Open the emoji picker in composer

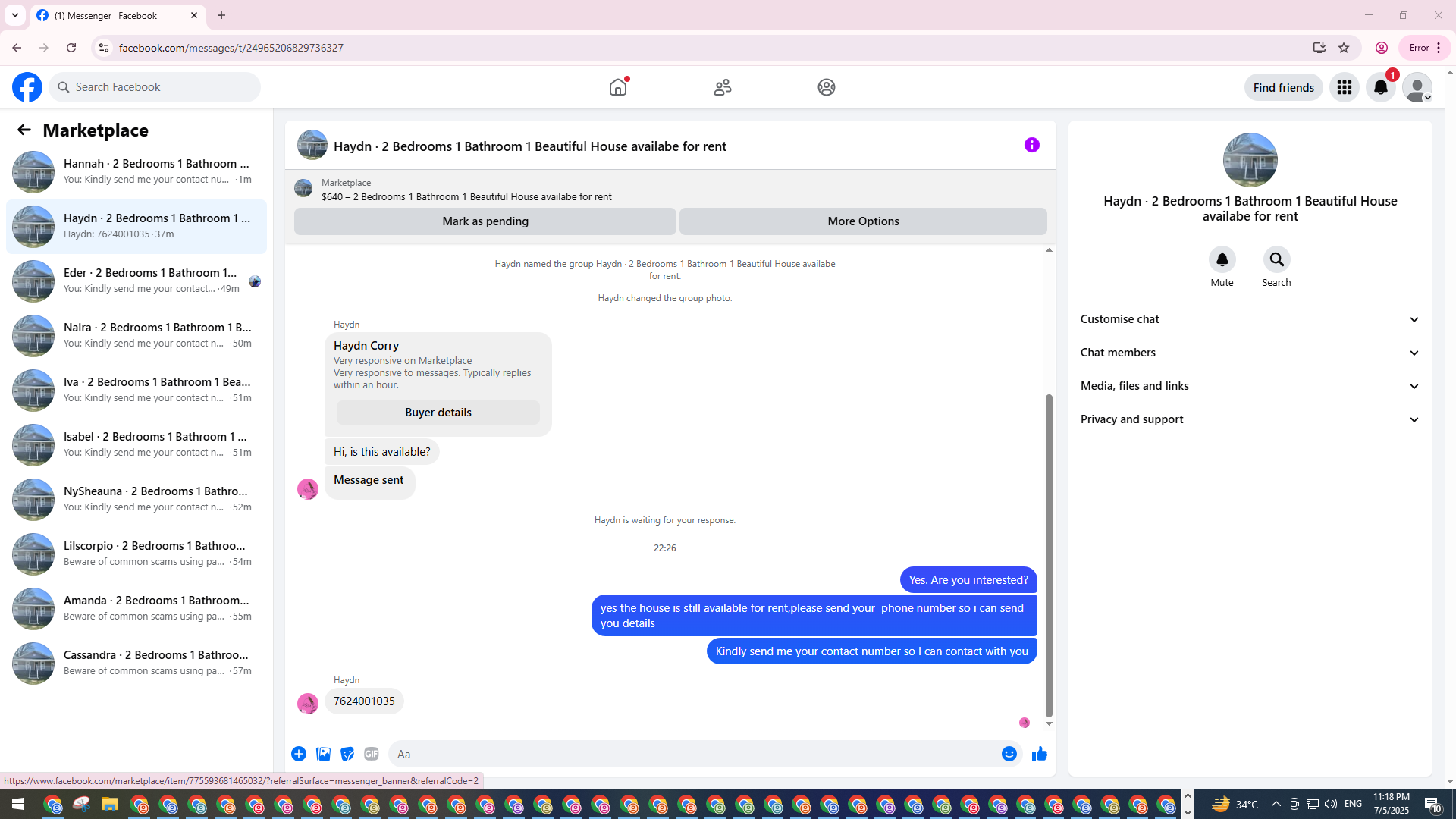click(x=1009, y=754)
